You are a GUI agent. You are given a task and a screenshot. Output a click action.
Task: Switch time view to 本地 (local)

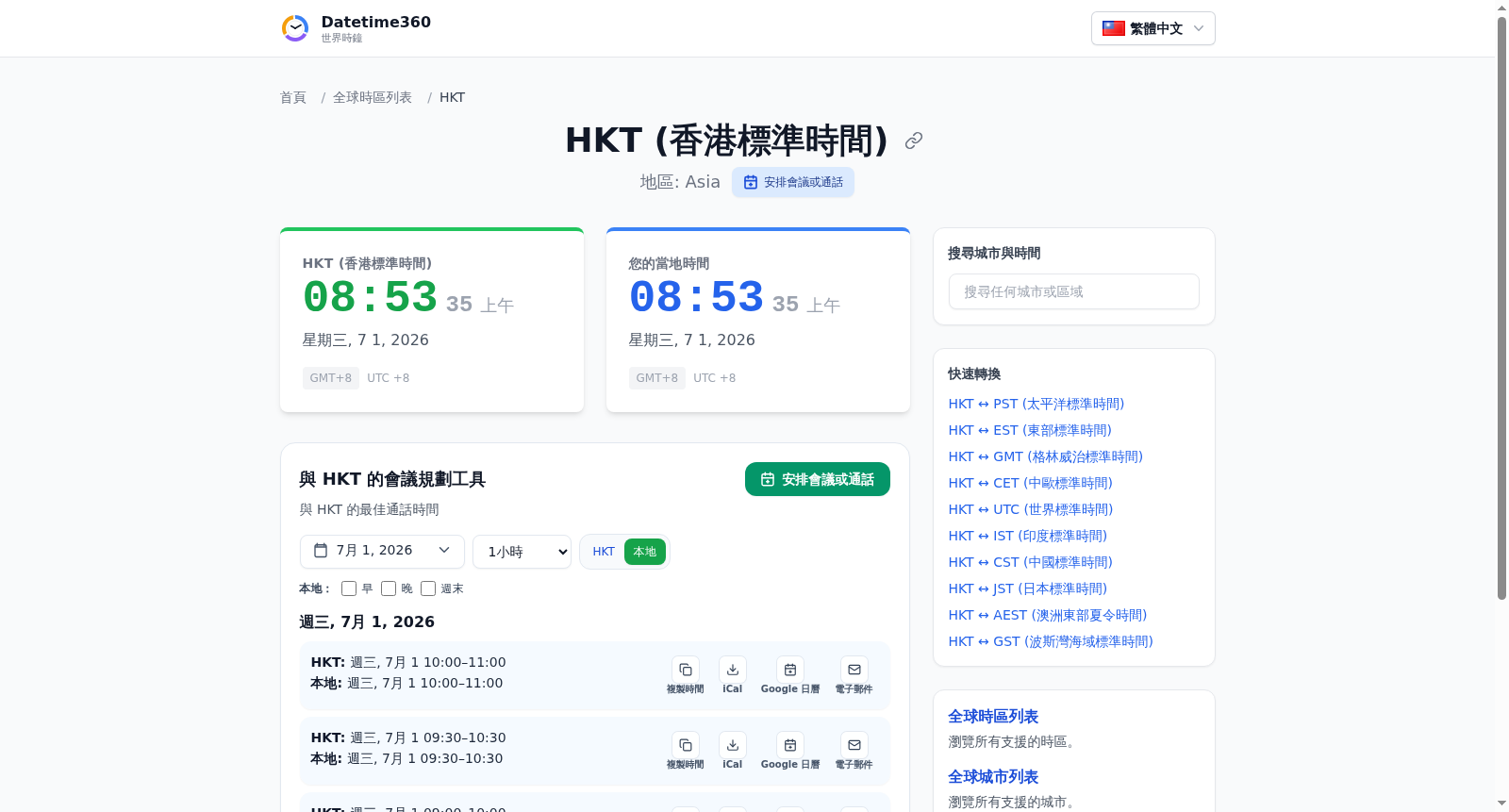click(645, 552)
